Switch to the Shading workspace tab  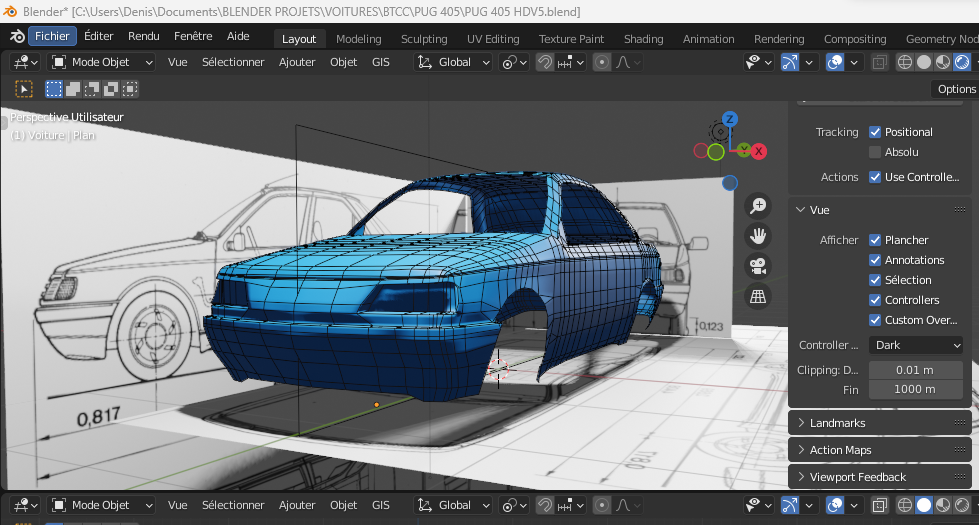643,39
